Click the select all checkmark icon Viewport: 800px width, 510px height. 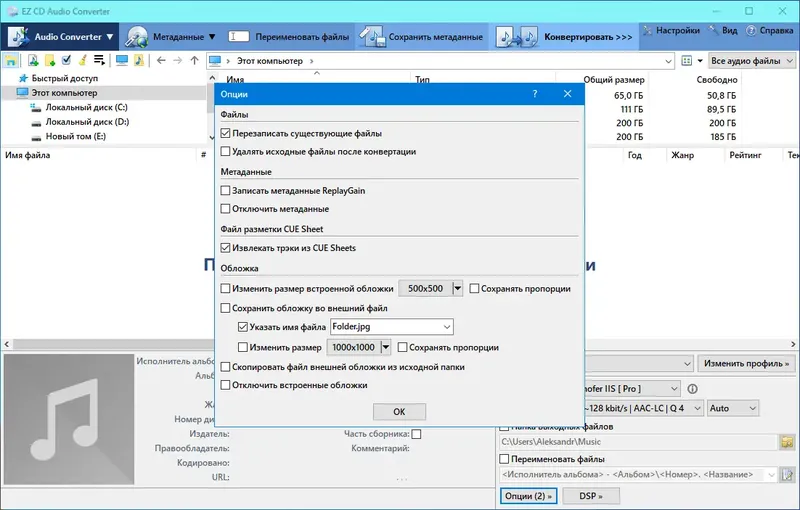[66, 61]
